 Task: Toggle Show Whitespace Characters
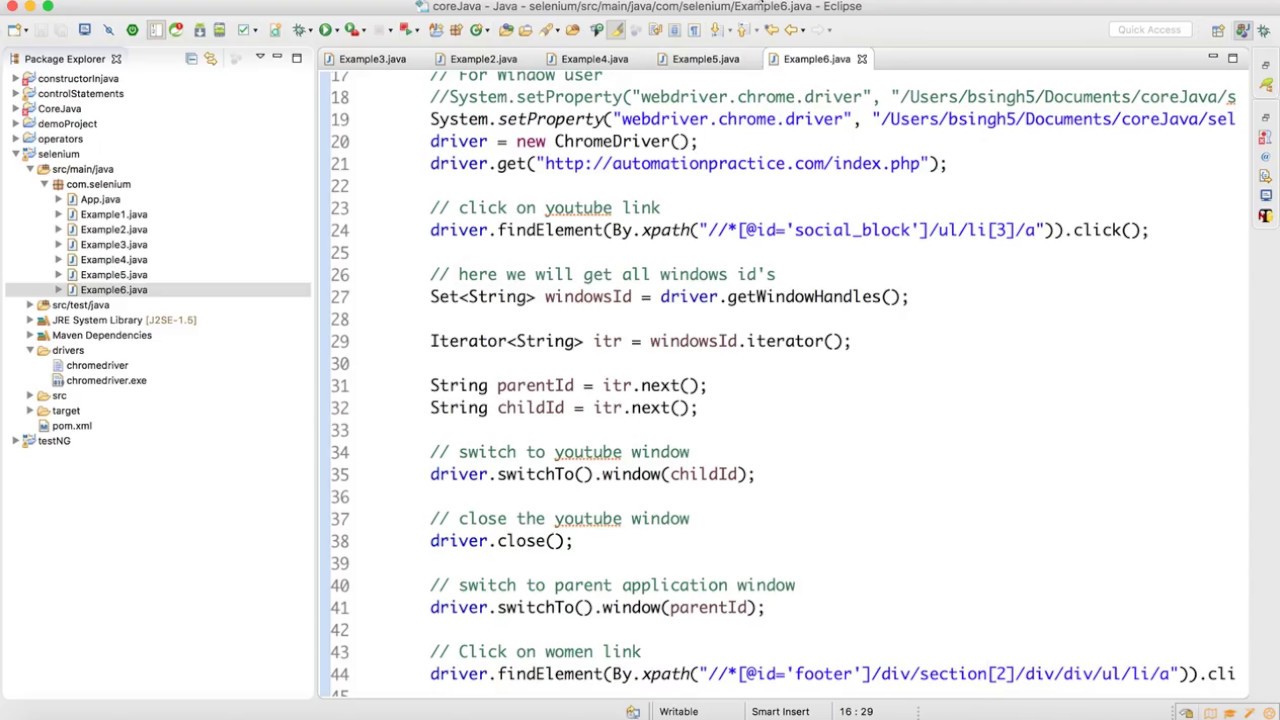694,30
